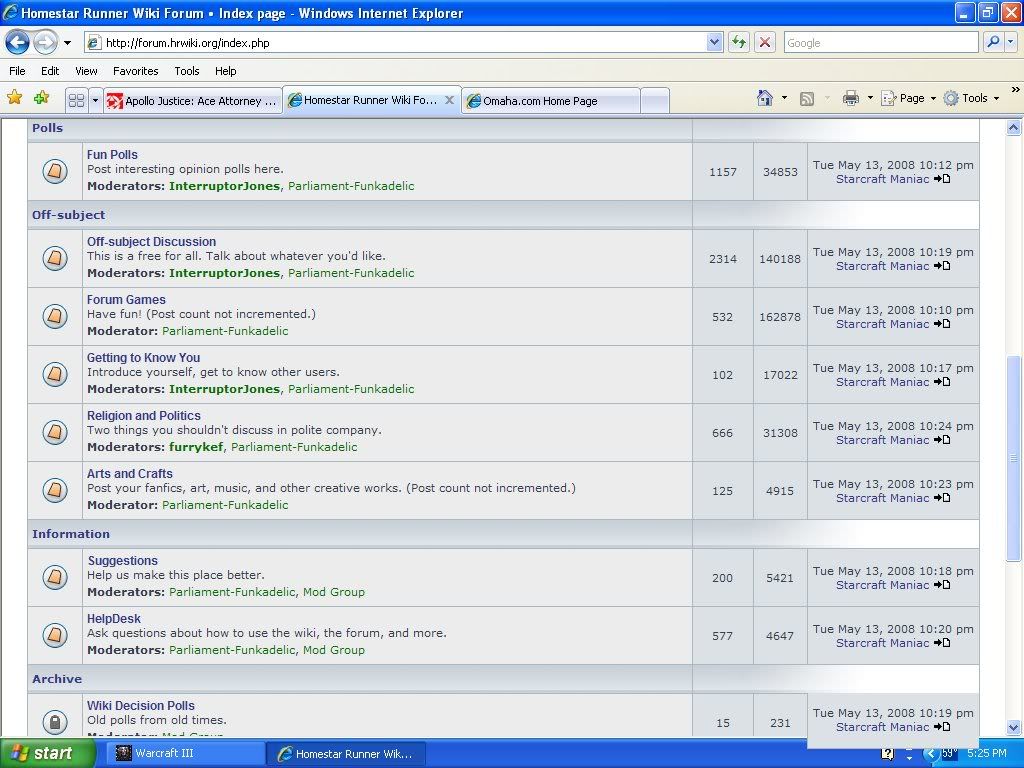This screenshot has height=768, width=1024.
Task: Click the Windows Start button
Action: pos(47,753)
